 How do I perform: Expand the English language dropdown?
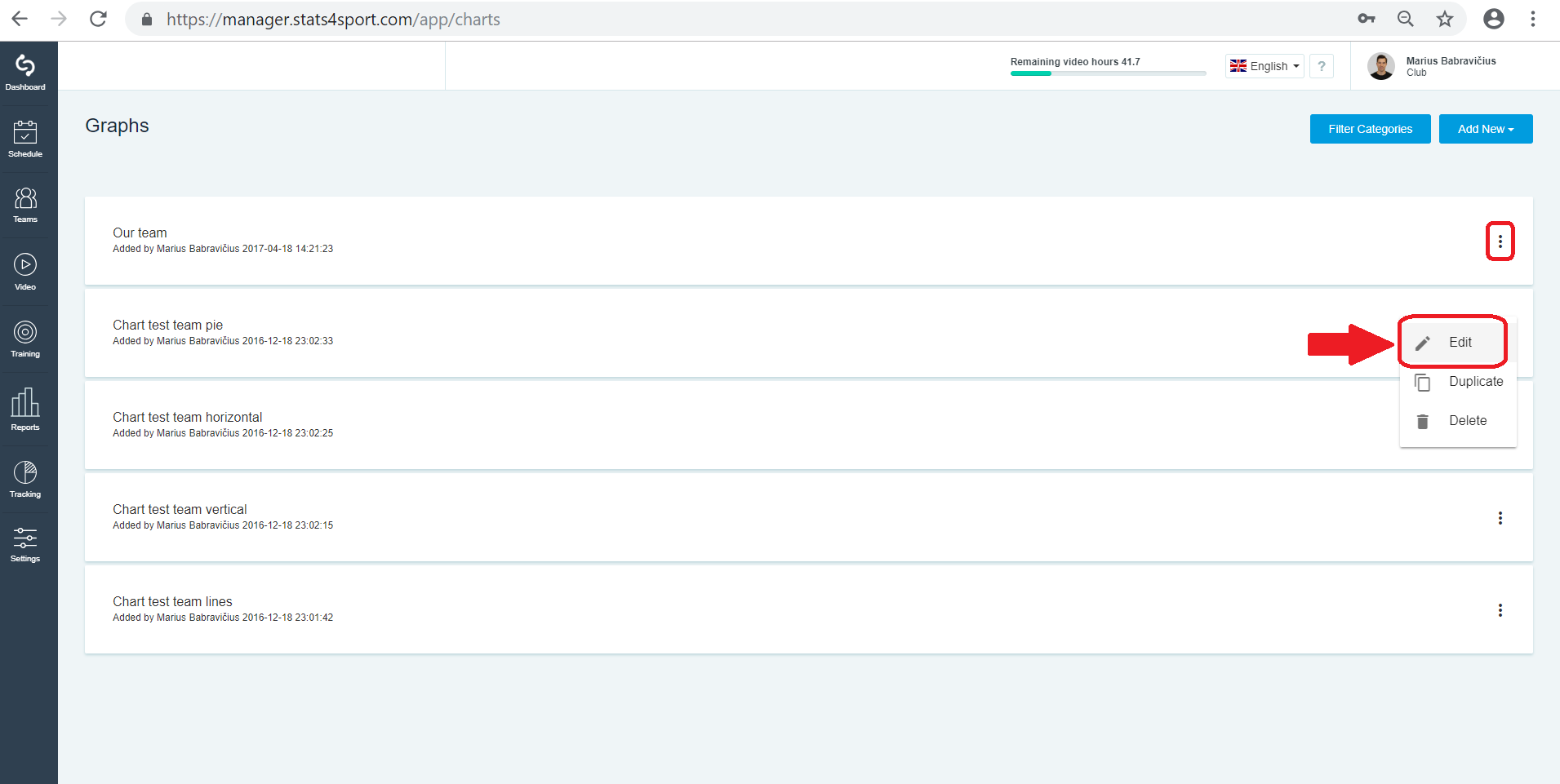pyautogui.click(x=1264, y=66)
